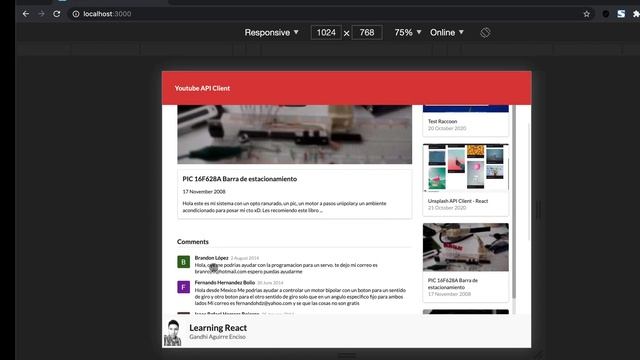Open the PIC 16F628A sidebar video thumbnail
The image size is (640, 360).
click(x=466, y=247)
